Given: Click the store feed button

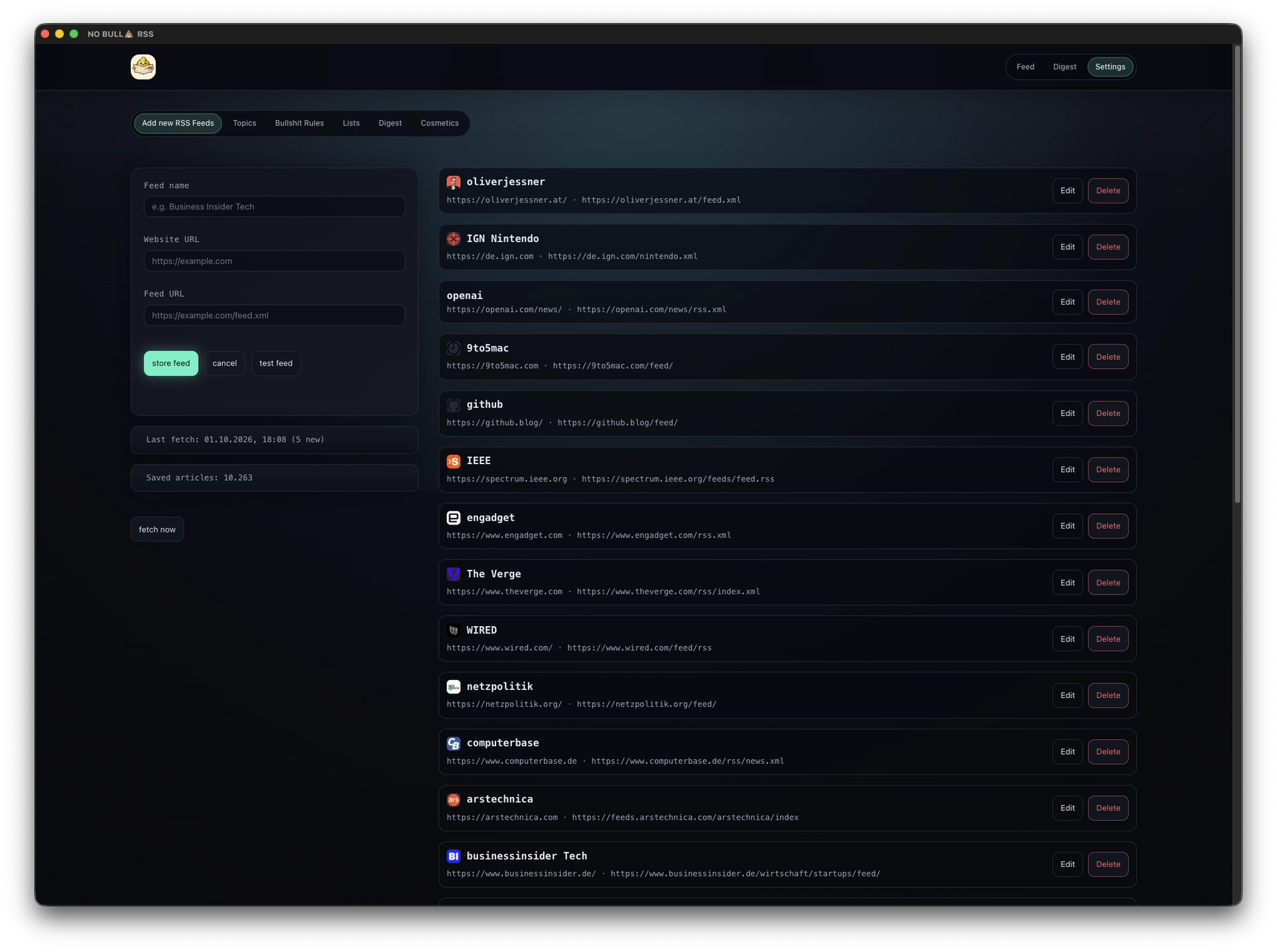Looking at the screenshot, I should coord(171,363).
